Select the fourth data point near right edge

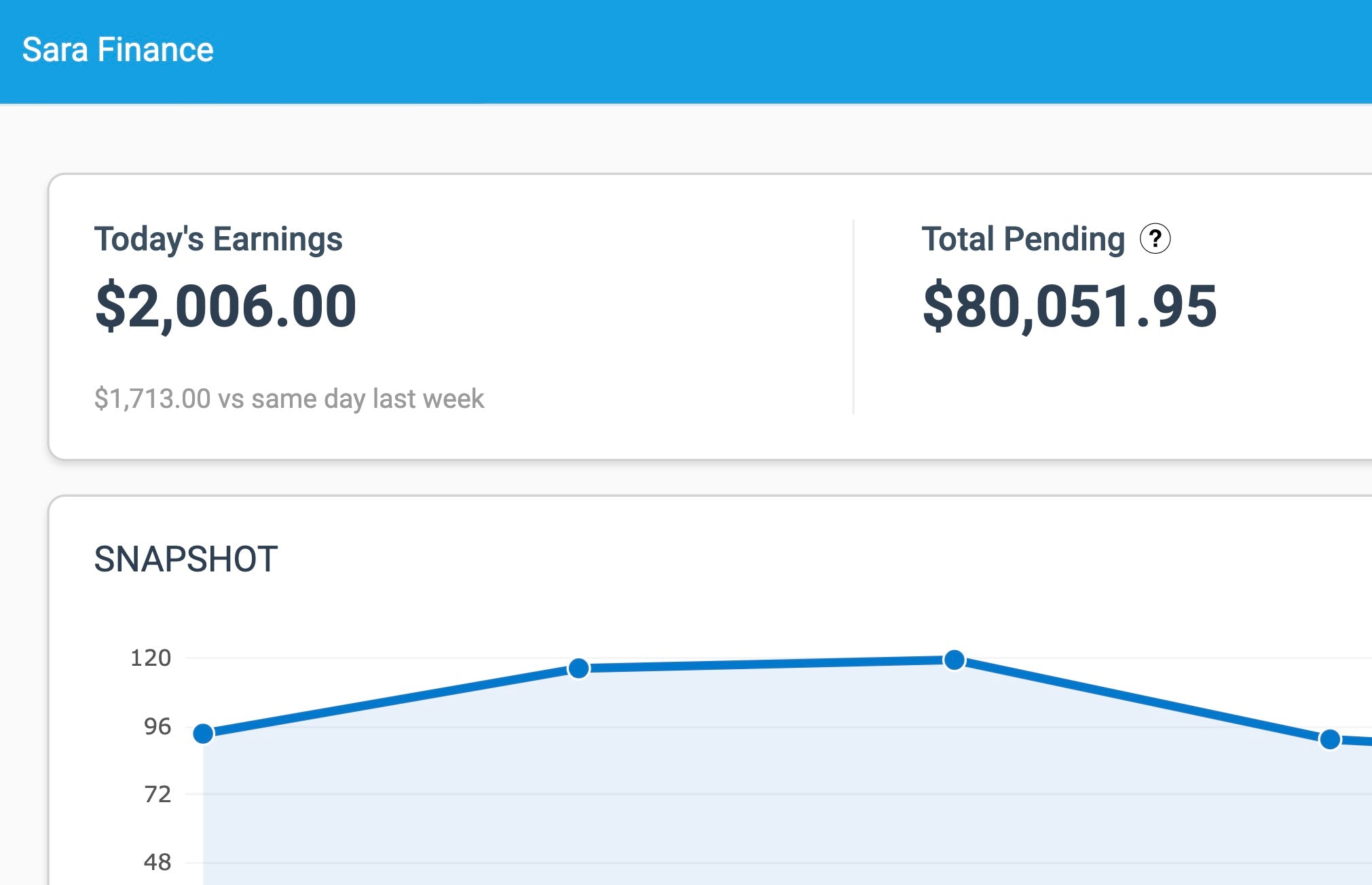point(1330,739)
